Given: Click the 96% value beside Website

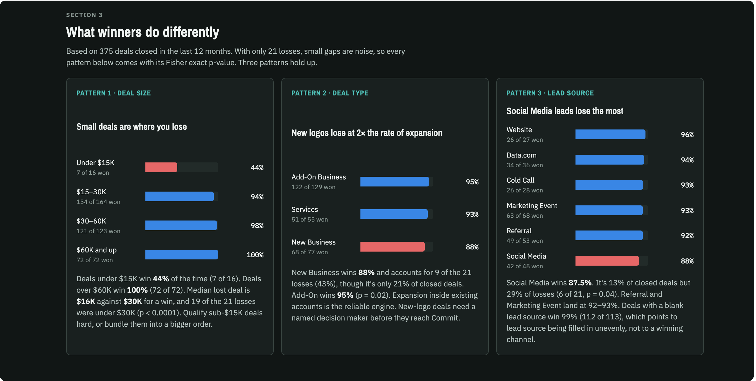Looking at the screenshot, I should (687, 134).
